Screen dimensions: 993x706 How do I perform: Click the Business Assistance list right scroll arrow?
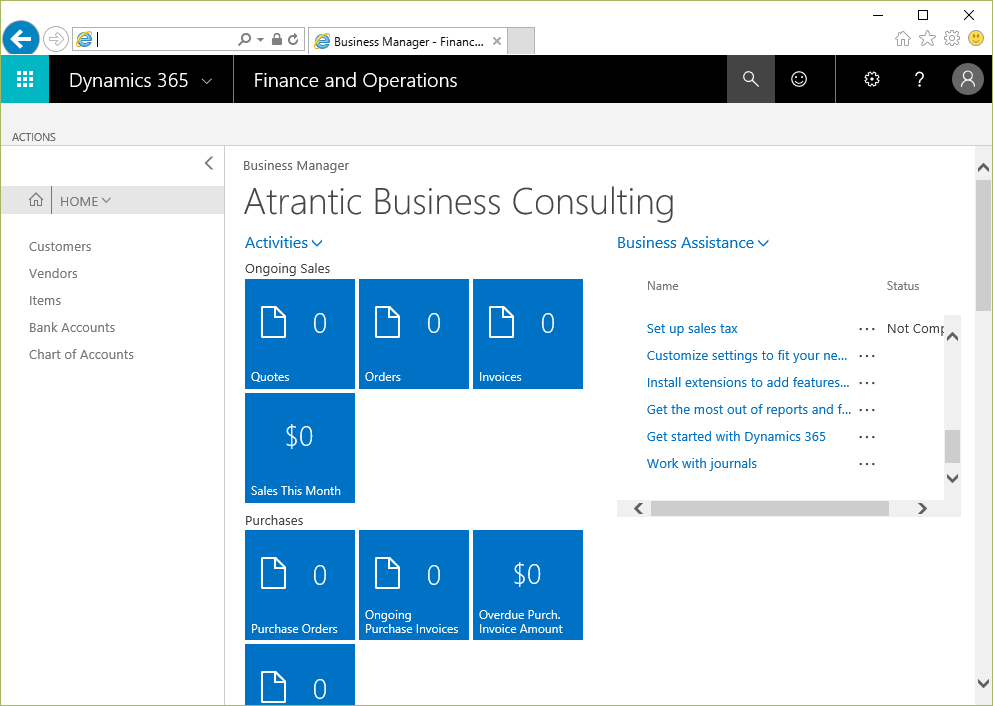pos(922,508)
